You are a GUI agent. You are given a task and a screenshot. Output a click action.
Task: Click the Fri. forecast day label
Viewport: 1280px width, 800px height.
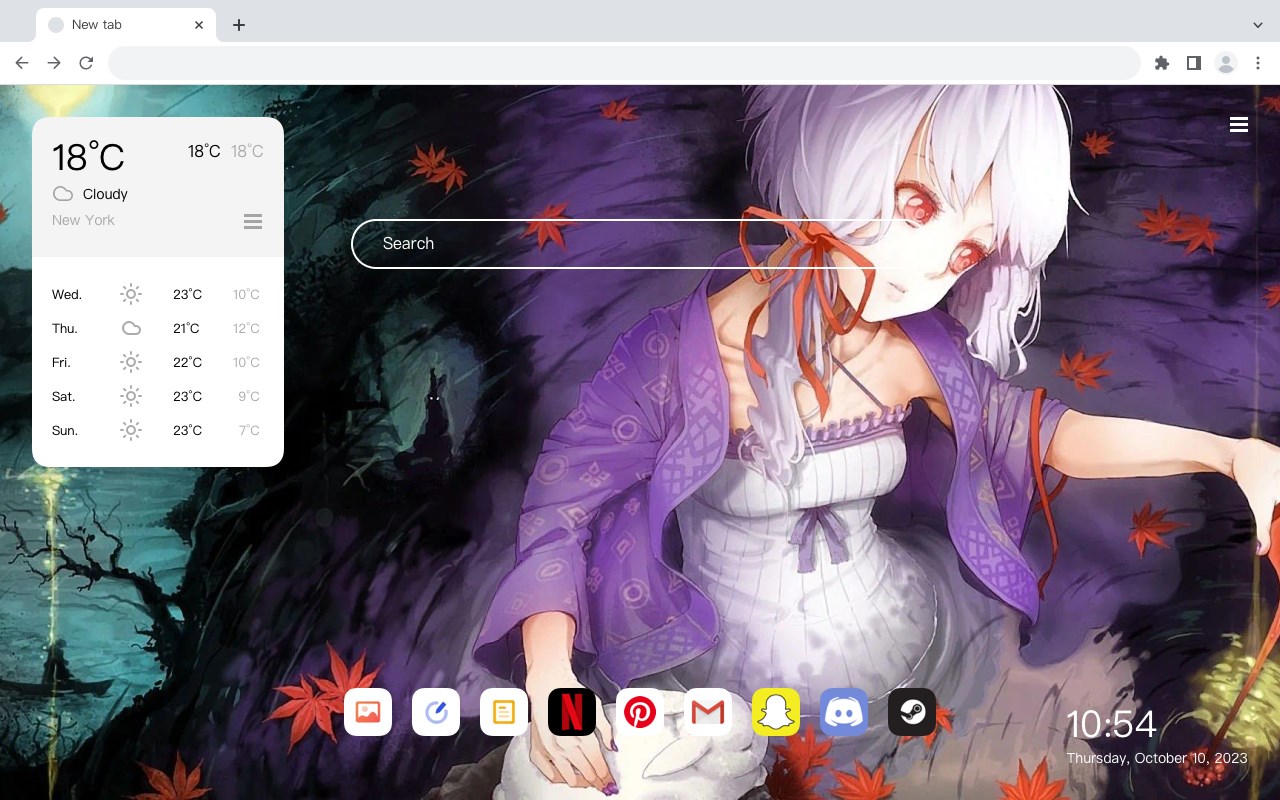point(62,362)
